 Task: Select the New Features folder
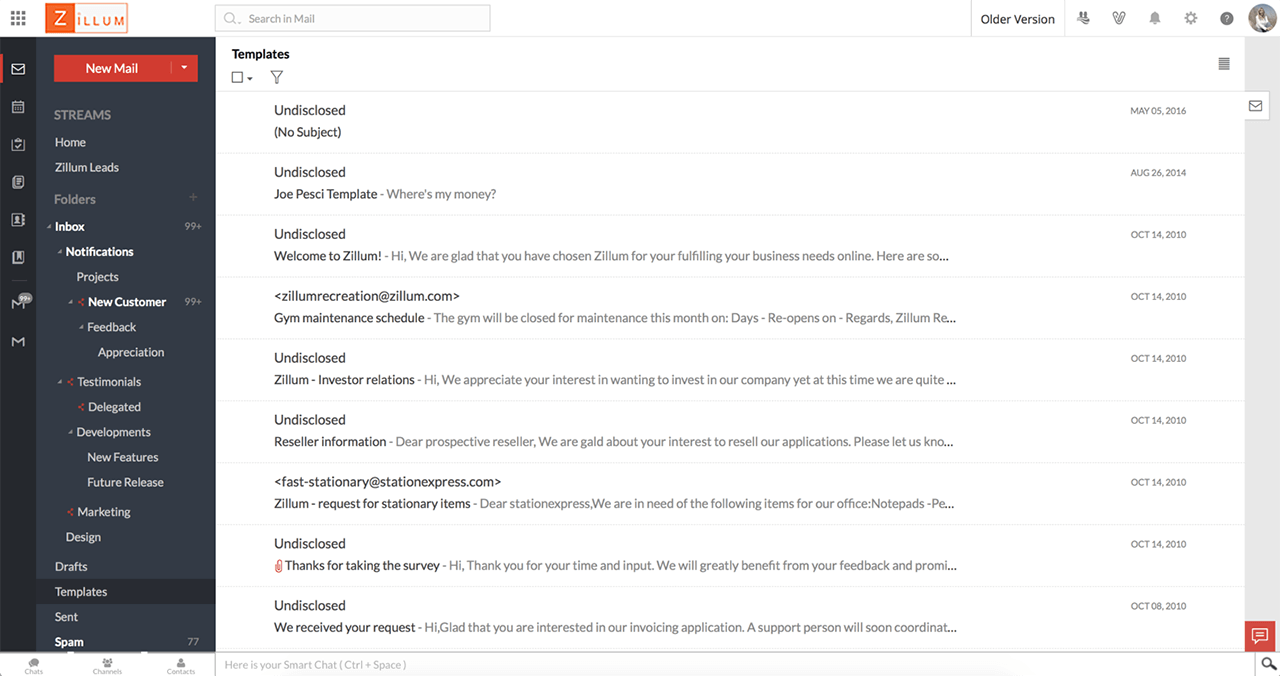click(x=123, y=457)
